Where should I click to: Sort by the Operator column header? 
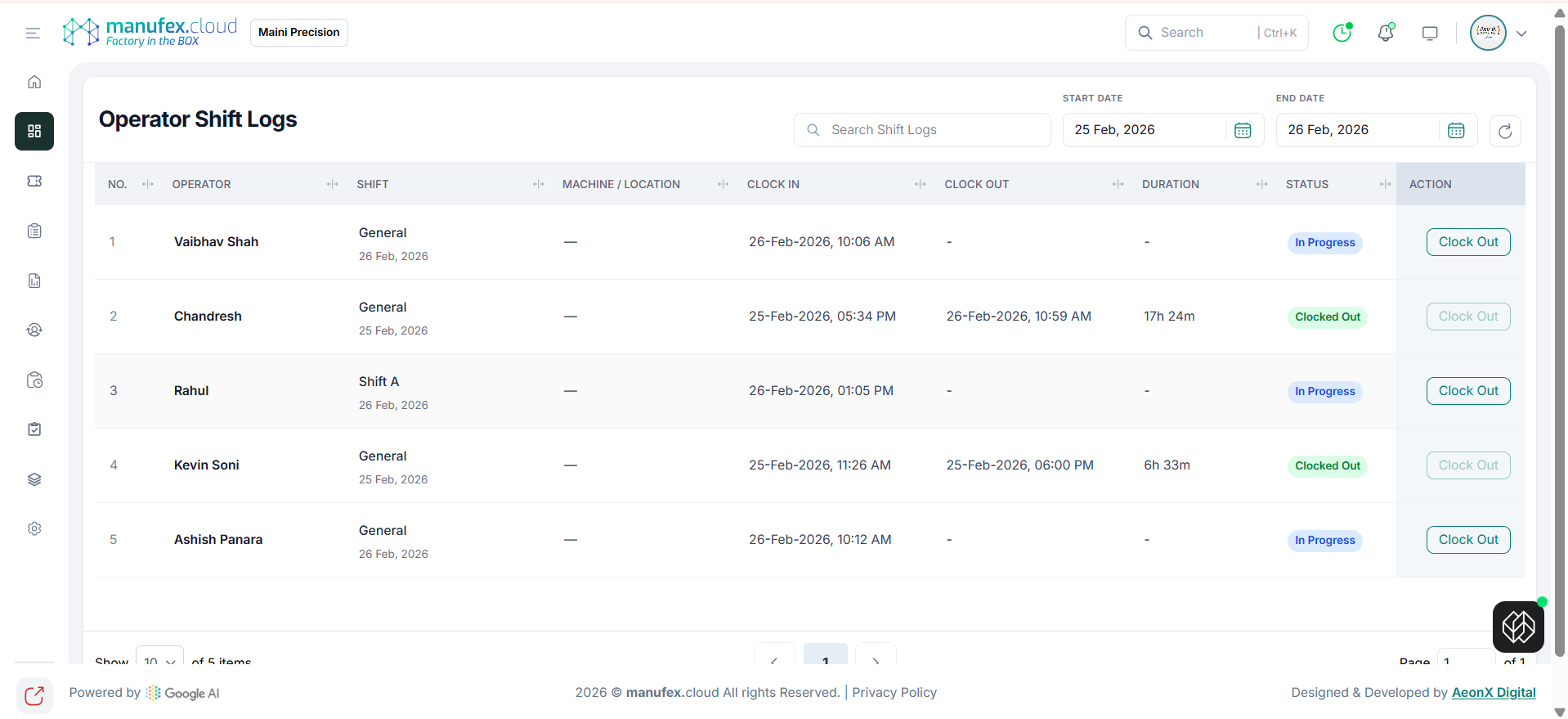pos(202,184)
